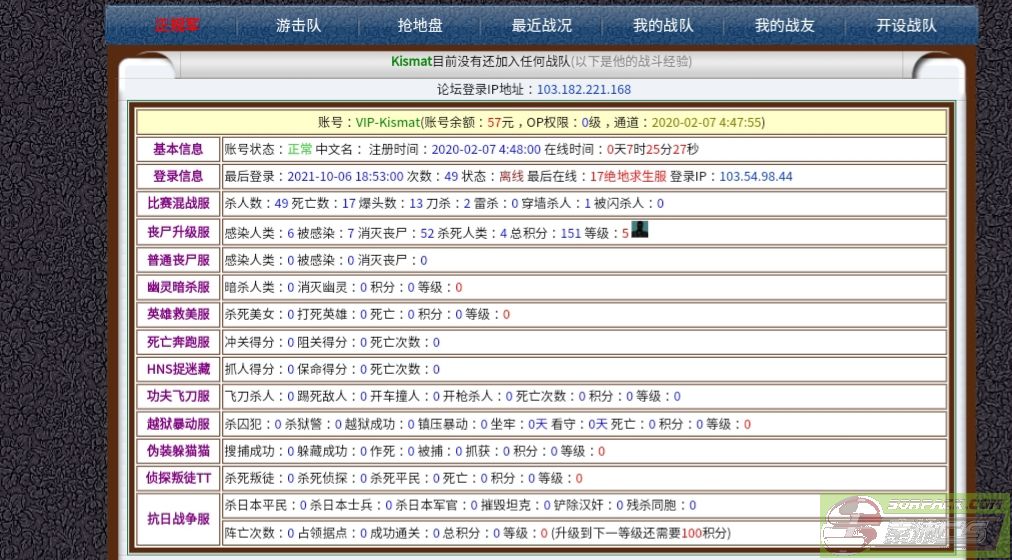Open the 开设战队 tab
The width and height of the screenshot is (1012, 560).
[x=906, y=25]
